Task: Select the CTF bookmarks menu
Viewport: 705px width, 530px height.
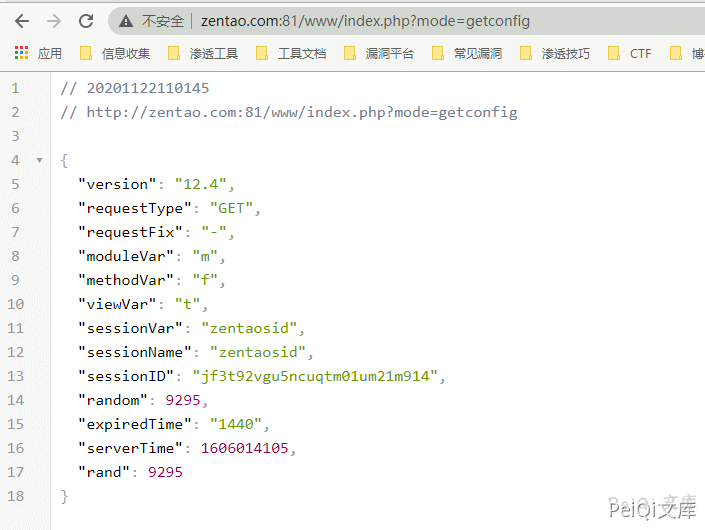Action: [630, 53]
